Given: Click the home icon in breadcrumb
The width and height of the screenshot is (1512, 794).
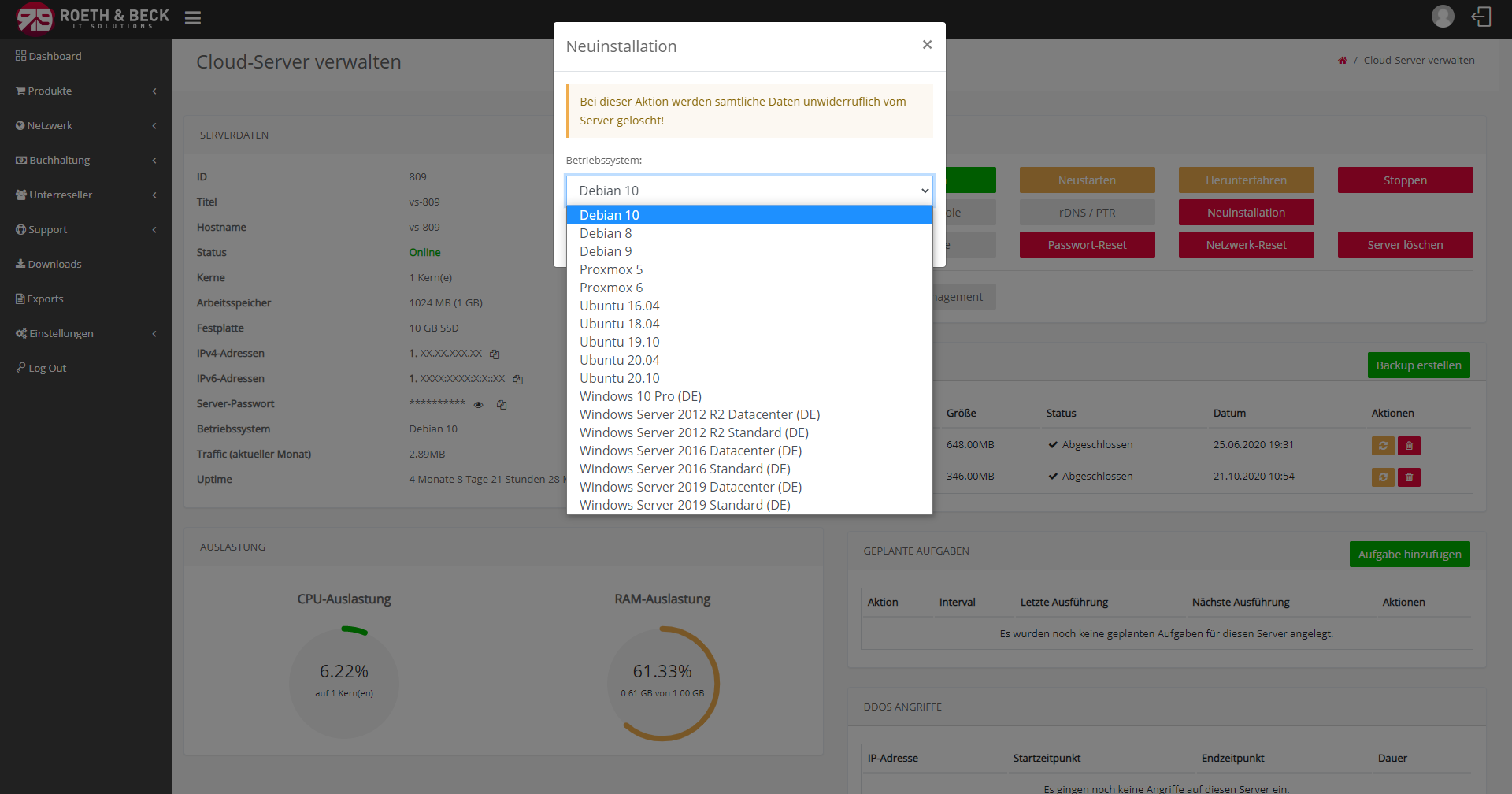Looking at the screenshot, I should [1342, 61].
